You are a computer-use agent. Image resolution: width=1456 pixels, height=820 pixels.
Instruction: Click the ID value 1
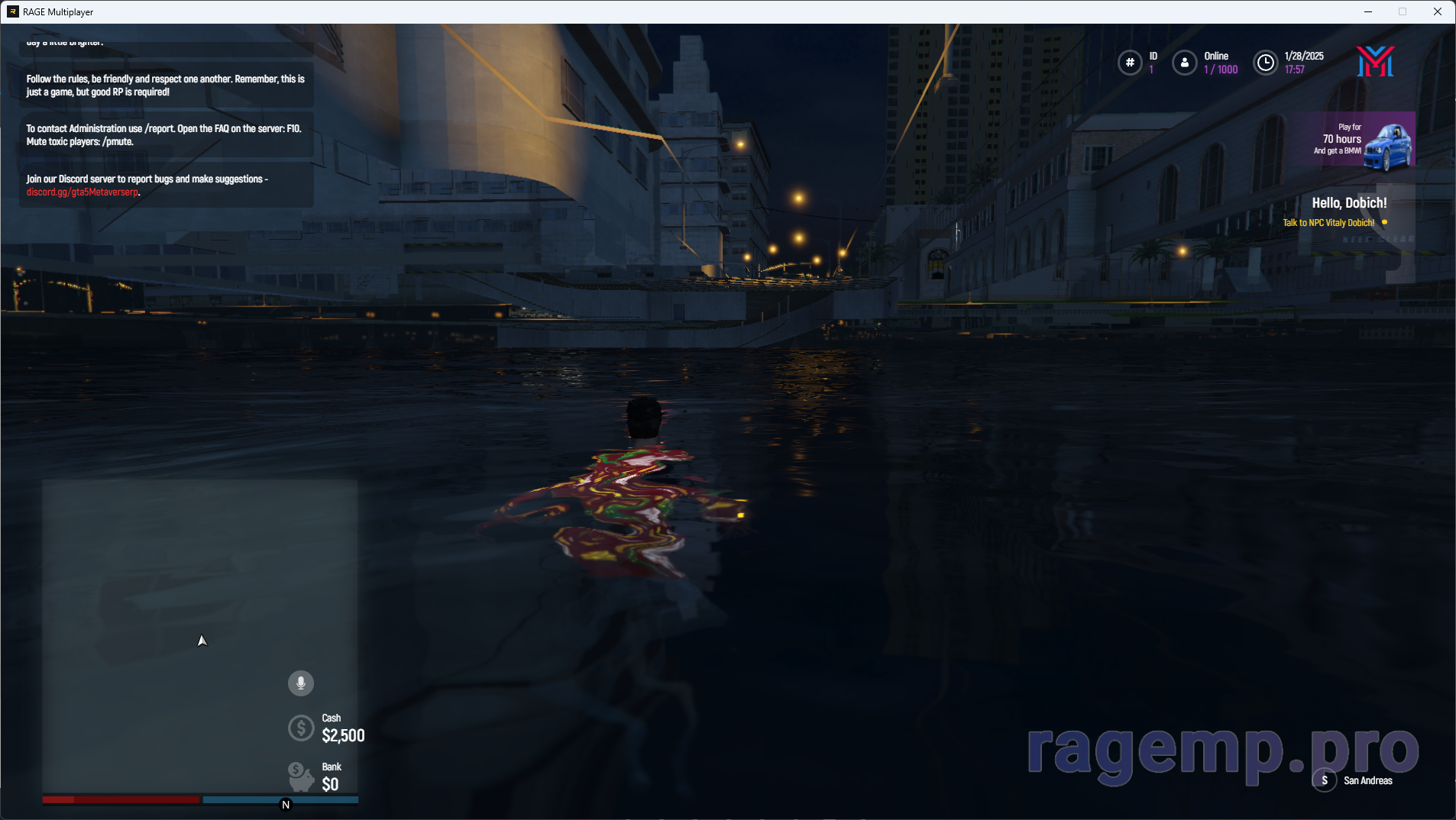1151,69
